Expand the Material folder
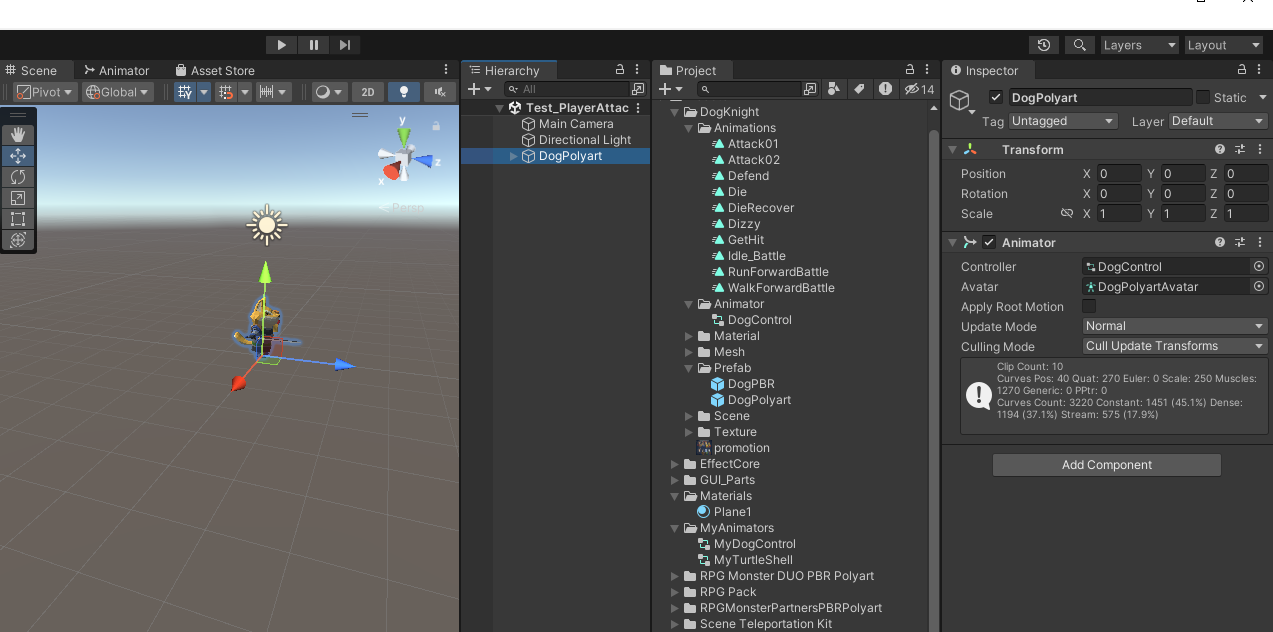The height and width of the screenshot is (632, 1273). click(689, 336)
